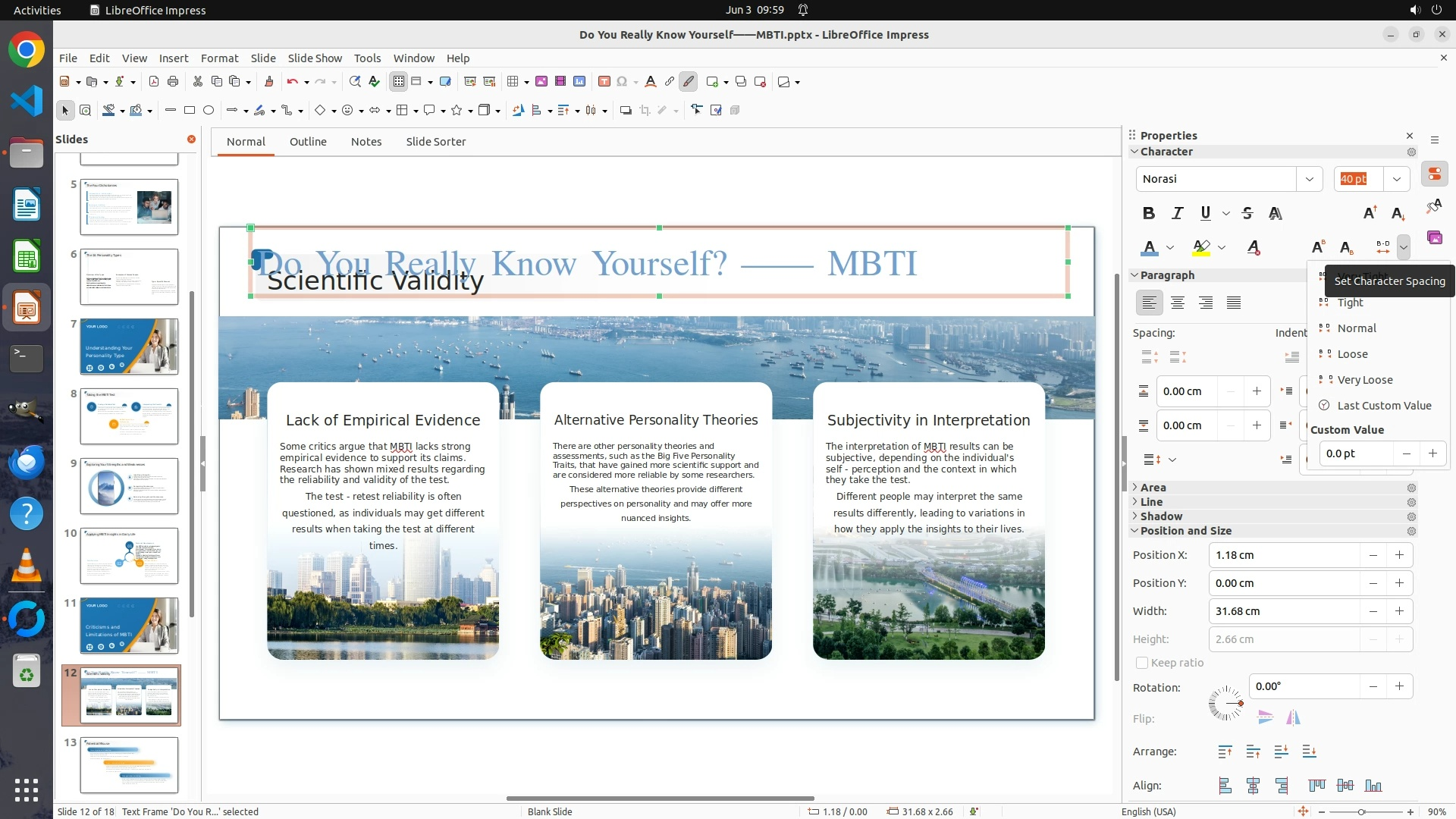Center align paragraph text
This screenshot has height=819, width=1456.
1178,303
